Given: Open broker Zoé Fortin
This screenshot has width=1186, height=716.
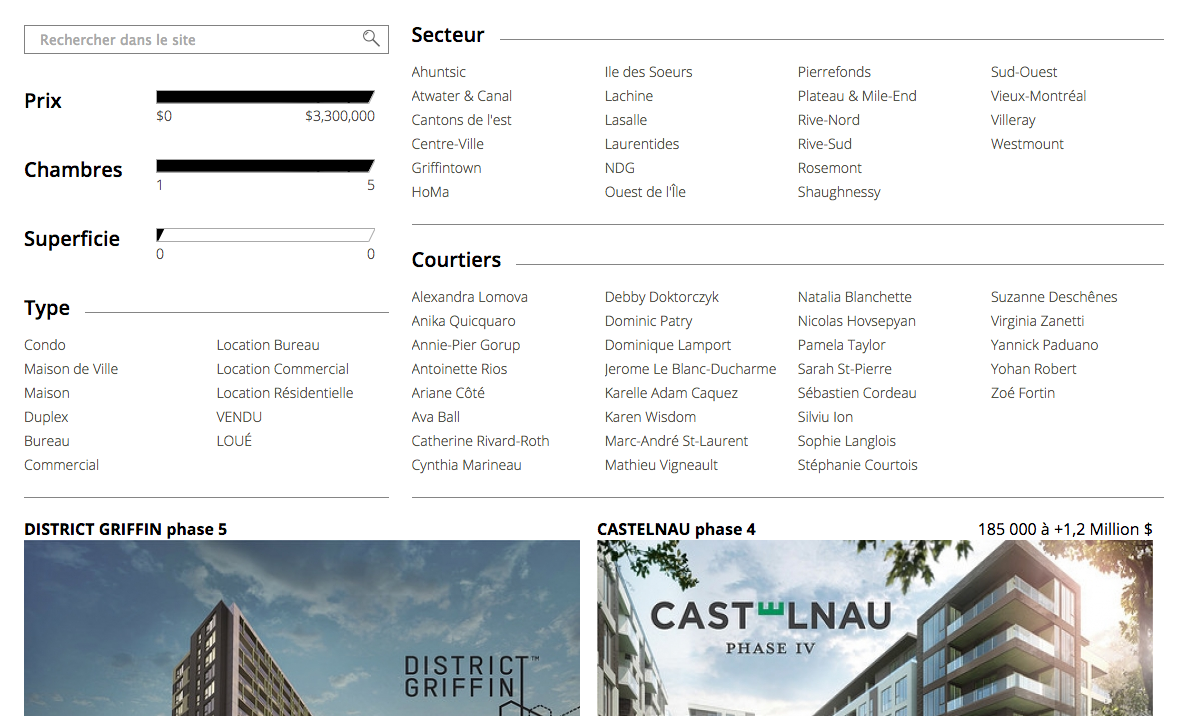Looking at the screenshot, I should 1023,393.
